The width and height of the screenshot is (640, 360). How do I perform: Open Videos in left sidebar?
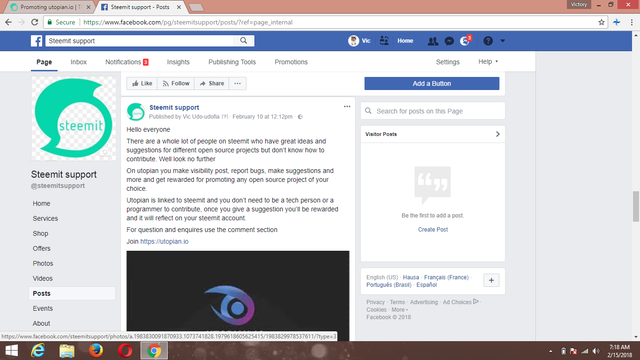point(42,278)
